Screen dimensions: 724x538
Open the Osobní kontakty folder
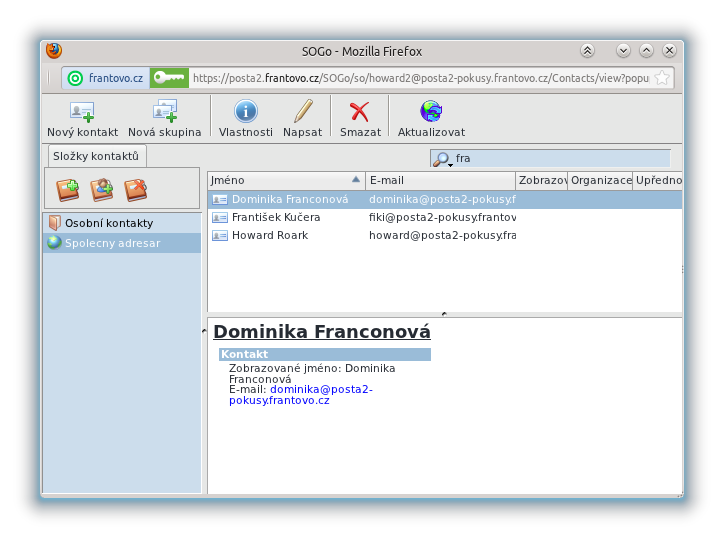pyautogui.click(x=109, y=223)
